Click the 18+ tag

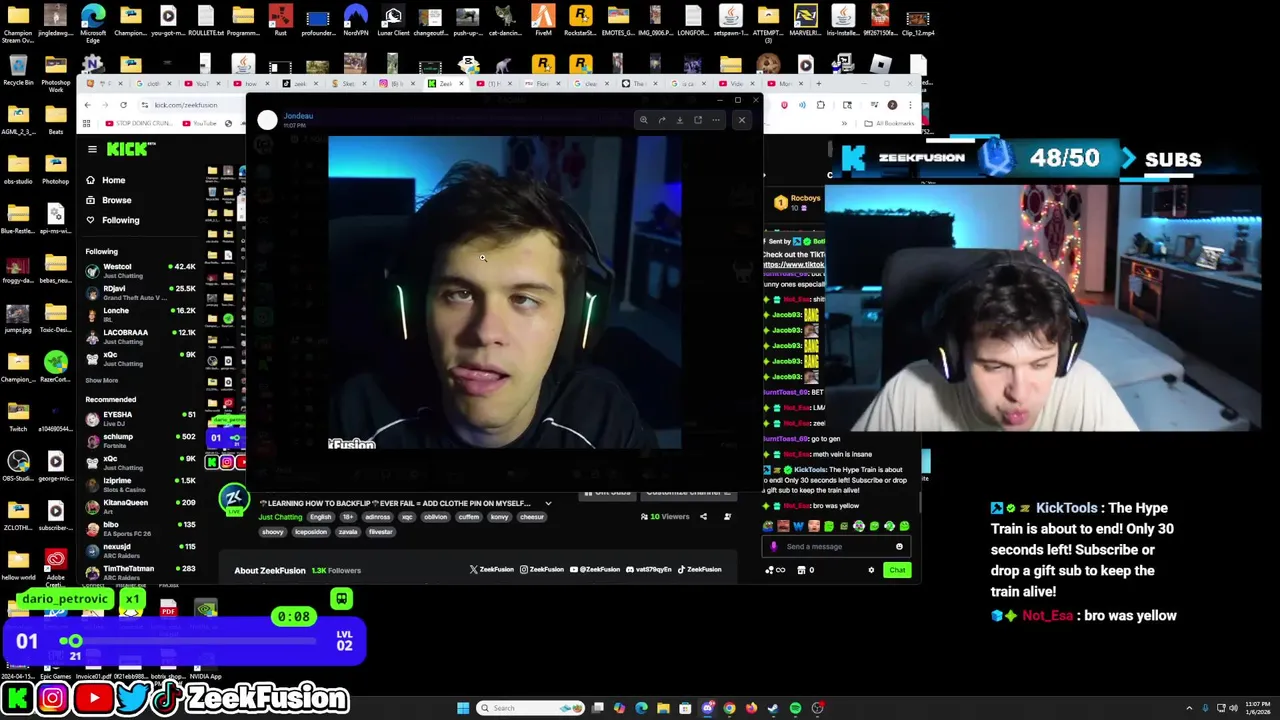tap(348, 517)
